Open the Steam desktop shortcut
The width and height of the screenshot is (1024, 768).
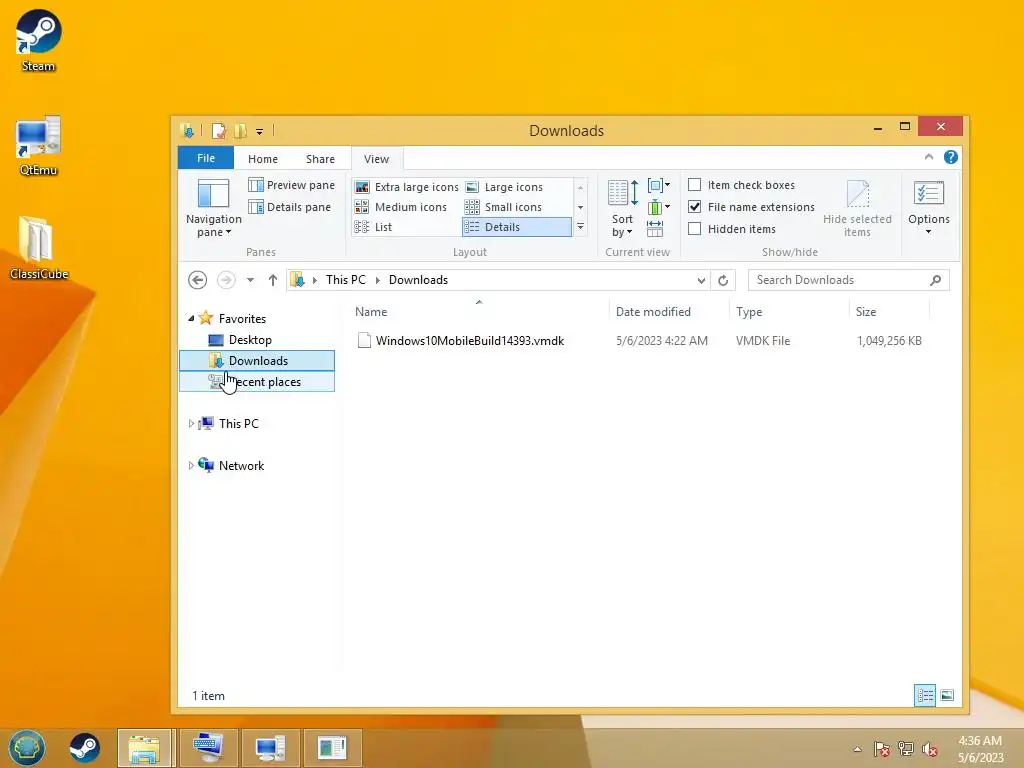(38, 40)
